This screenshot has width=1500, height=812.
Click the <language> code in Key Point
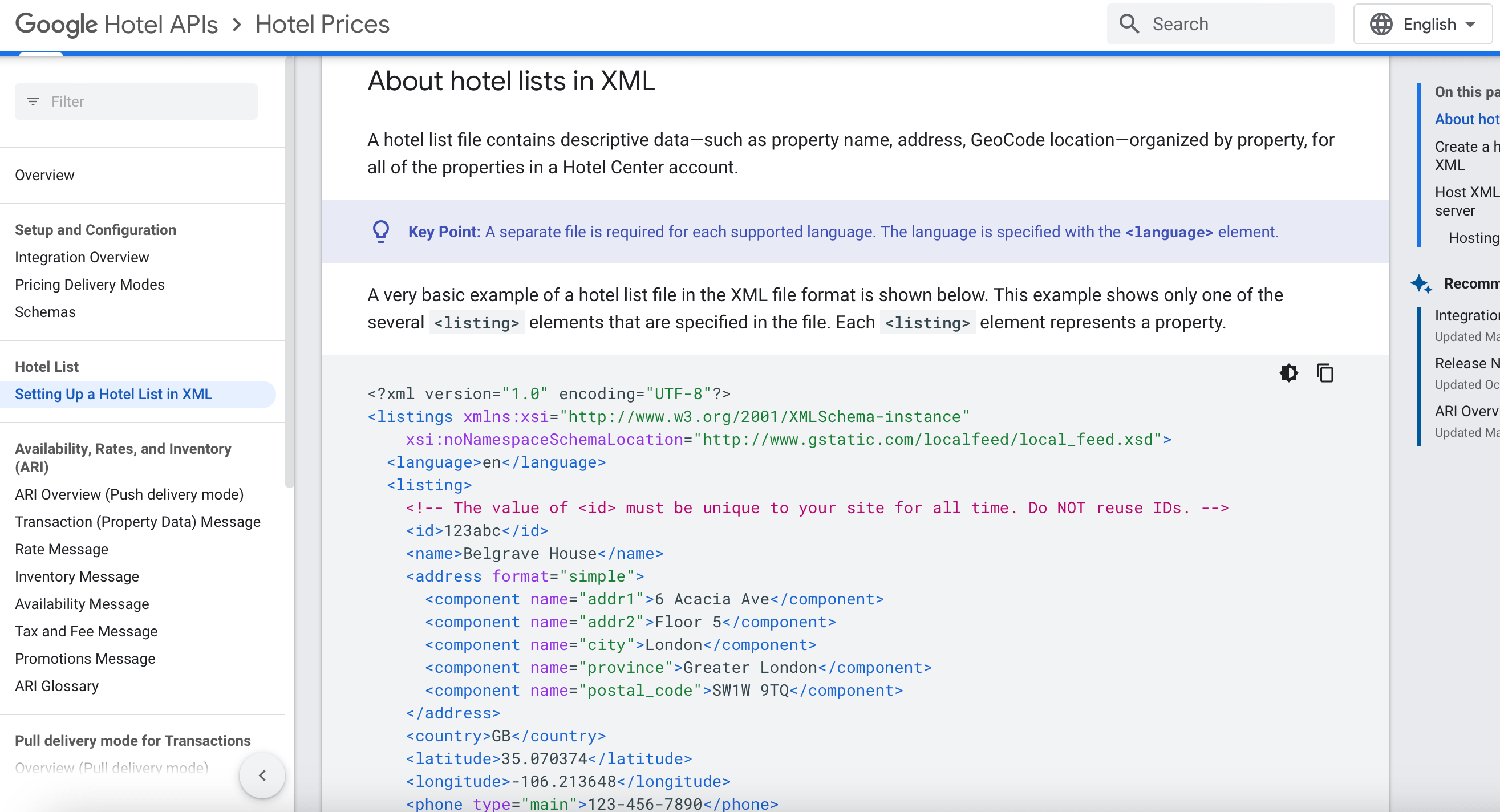point(1169,232)
